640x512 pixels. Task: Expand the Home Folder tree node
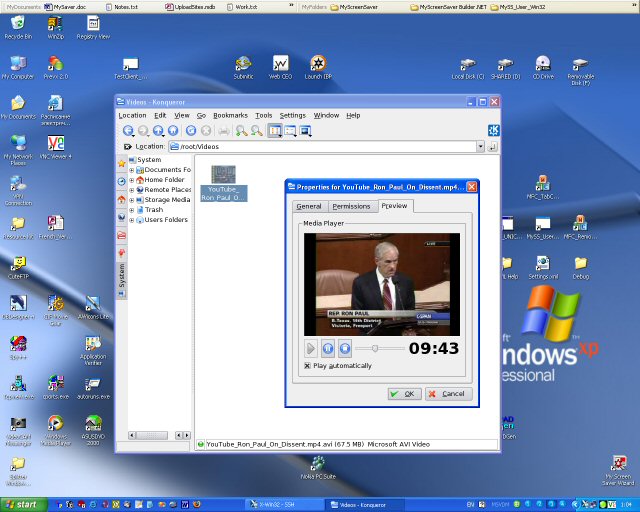coord(131,180)
